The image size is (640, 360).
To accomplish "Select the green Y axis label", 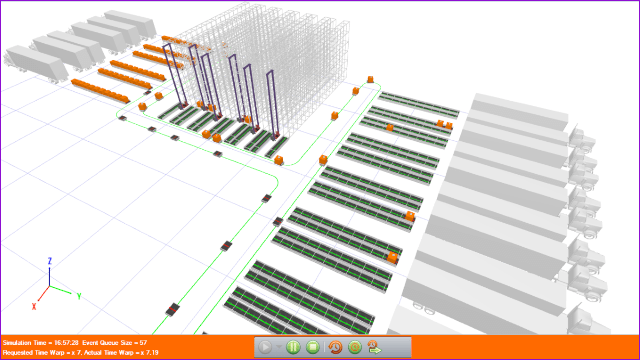I will (79, 297).
